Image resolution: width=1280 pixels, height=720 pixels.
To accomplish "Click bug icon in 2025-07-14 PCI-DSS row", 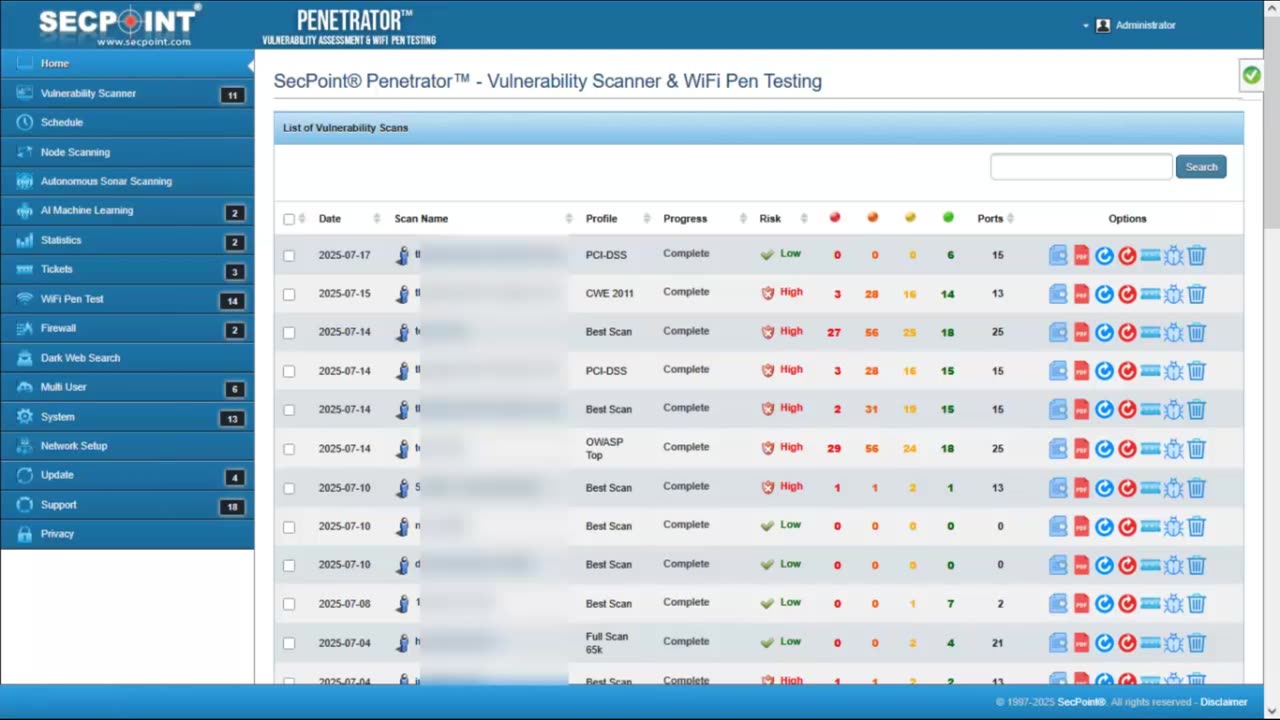I will [1174, 371].
